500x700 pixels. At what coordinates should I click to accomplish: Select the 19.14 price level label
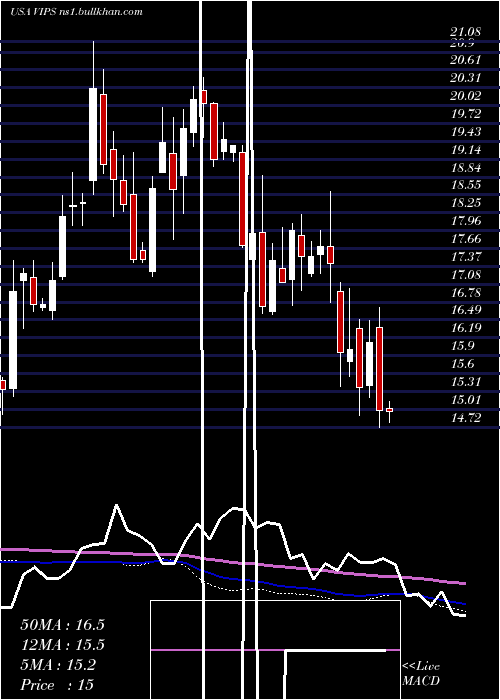[466, 150]
